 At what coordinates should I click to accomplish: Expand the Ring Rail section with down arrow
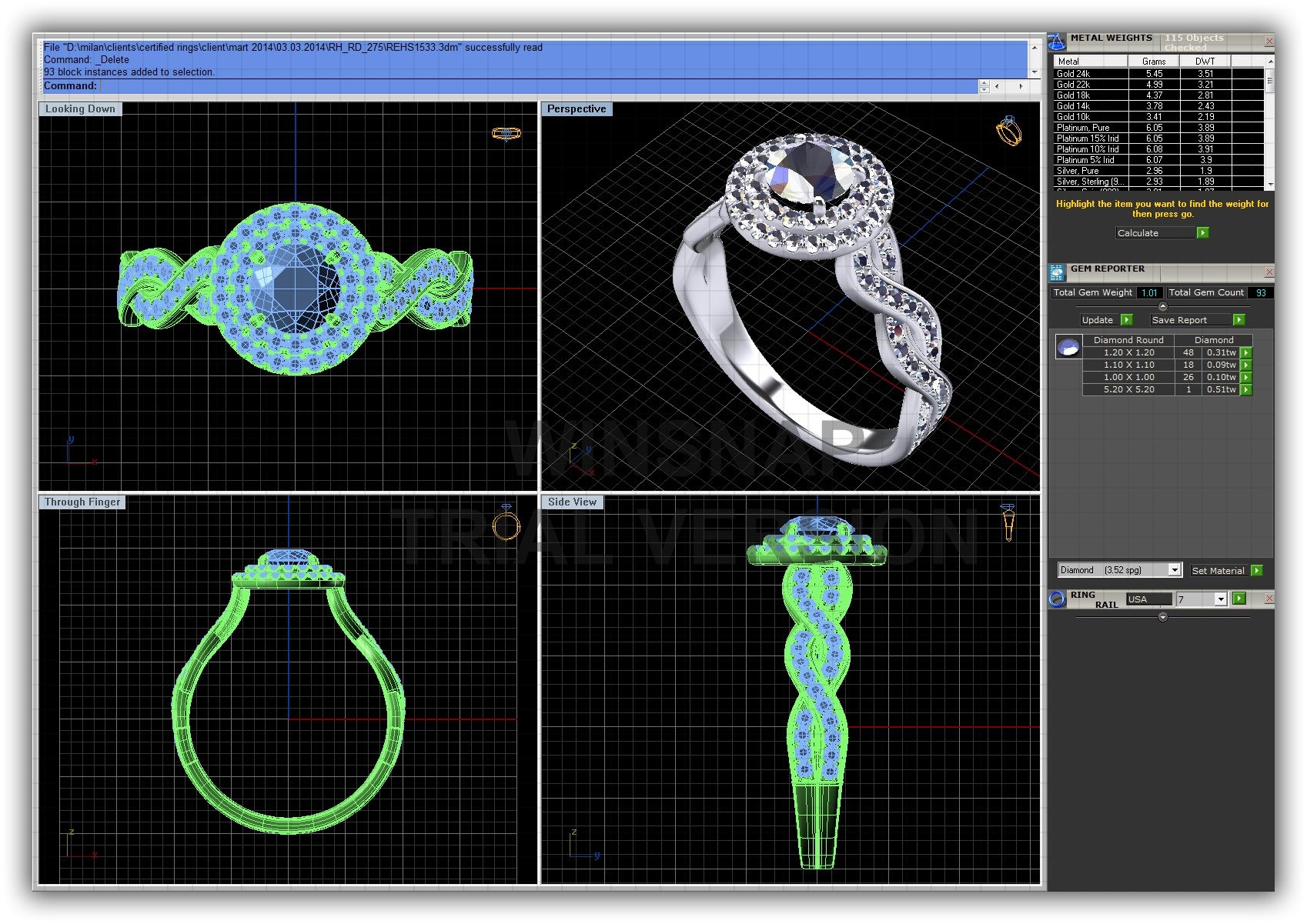(1162, 617)
